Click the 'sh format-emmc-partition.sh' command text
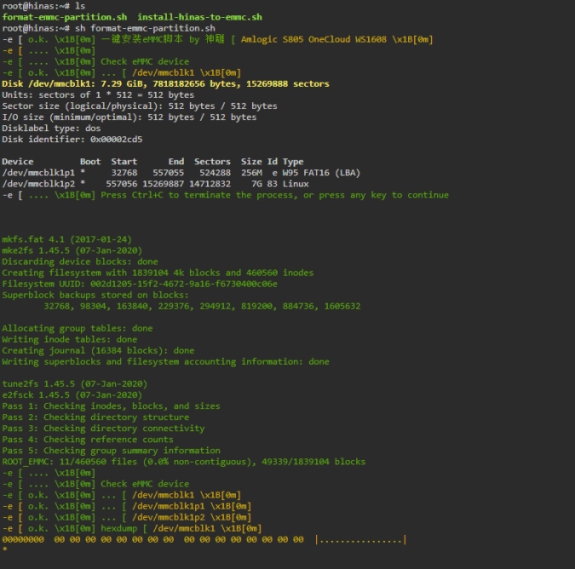The width and height of the screenshot is (575, 569). pyautogui.click(x=145, y=28)
